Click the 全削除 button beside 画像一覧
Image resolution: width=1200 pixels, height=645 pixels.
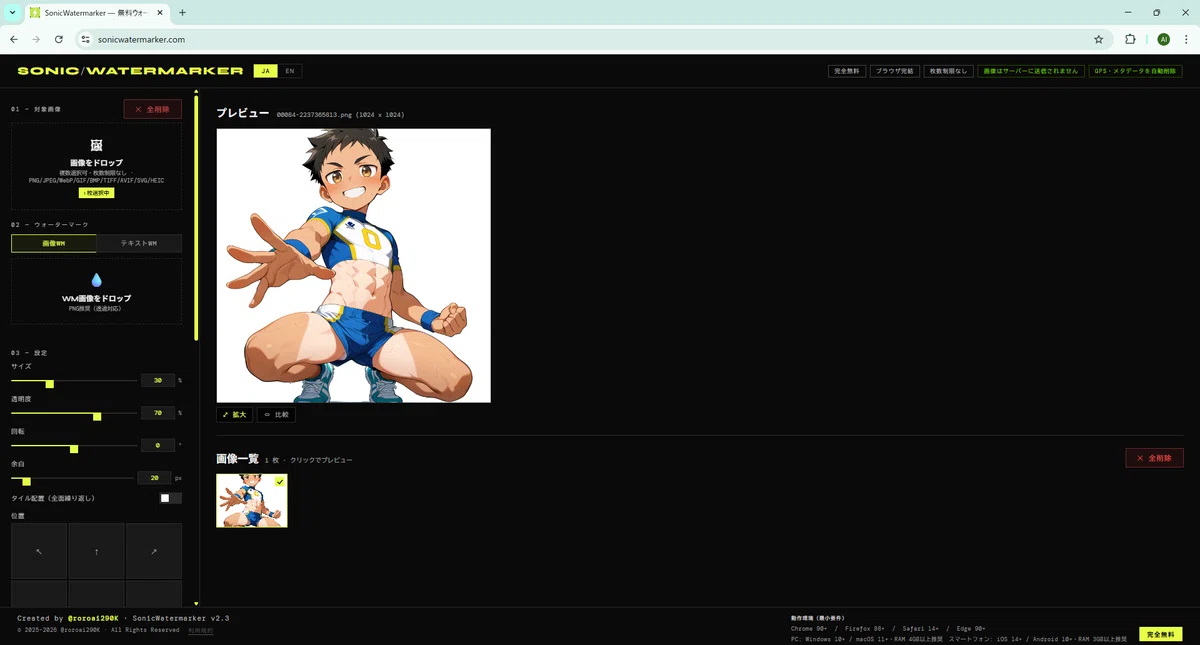[x=1154, y=458]
